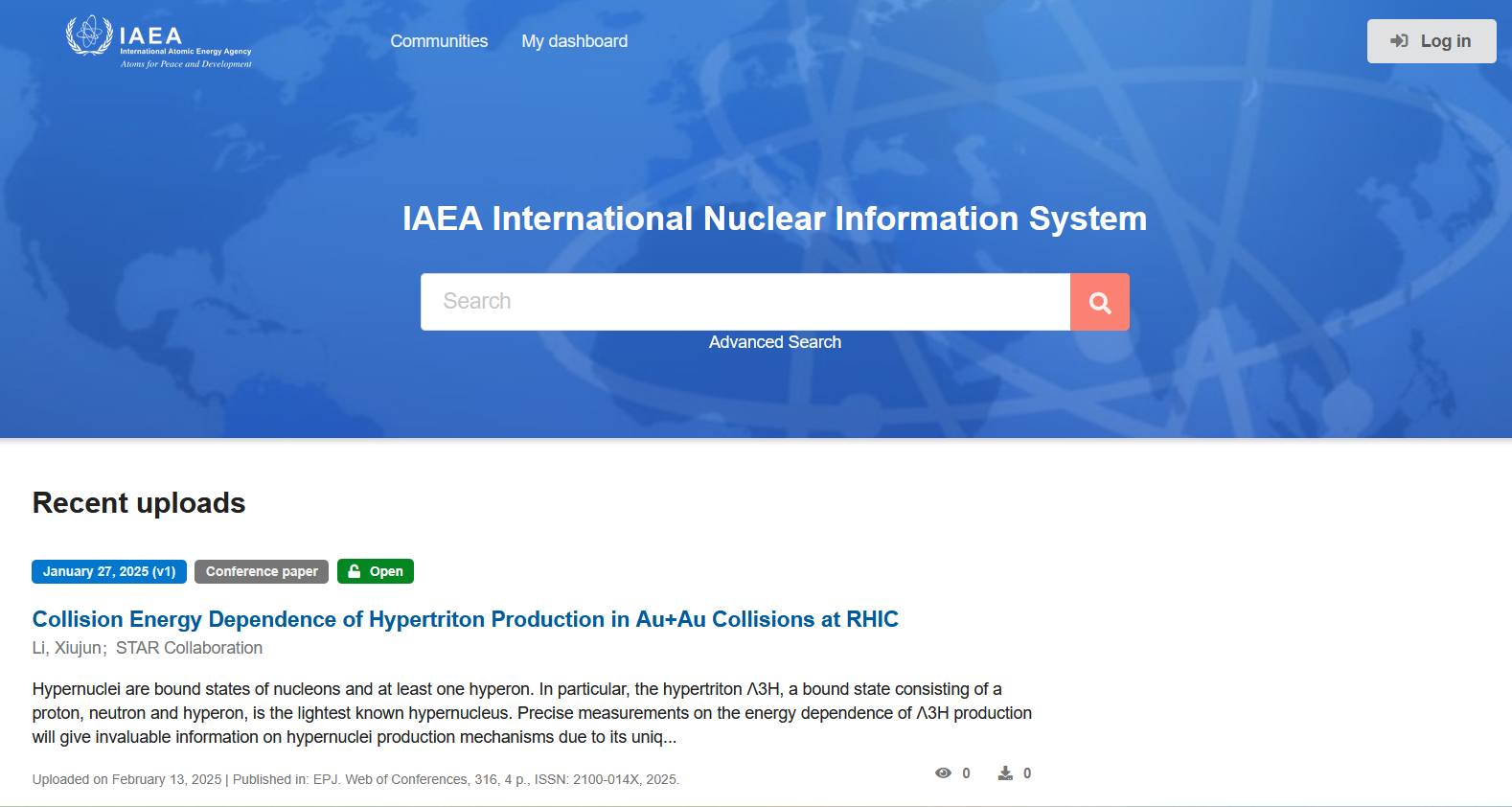The height and width of the screenshot is (807, 1512).
Task: Click the Recent uploads heading
Action: coord(139,503)
